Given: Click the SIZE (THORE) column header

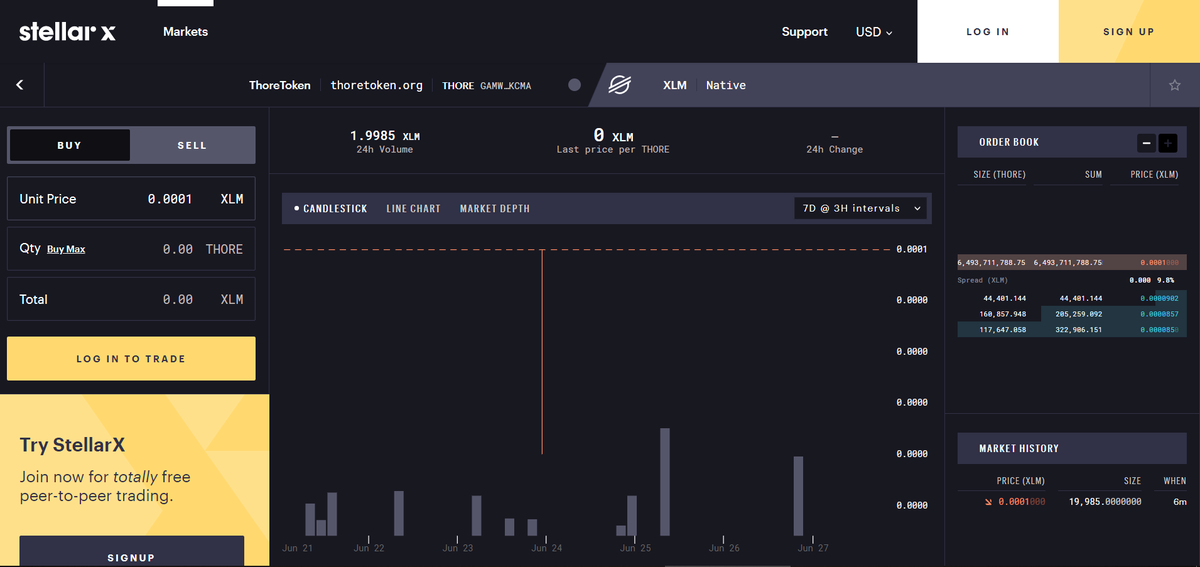Looking at the screenshot, I should click(1000, 175).
